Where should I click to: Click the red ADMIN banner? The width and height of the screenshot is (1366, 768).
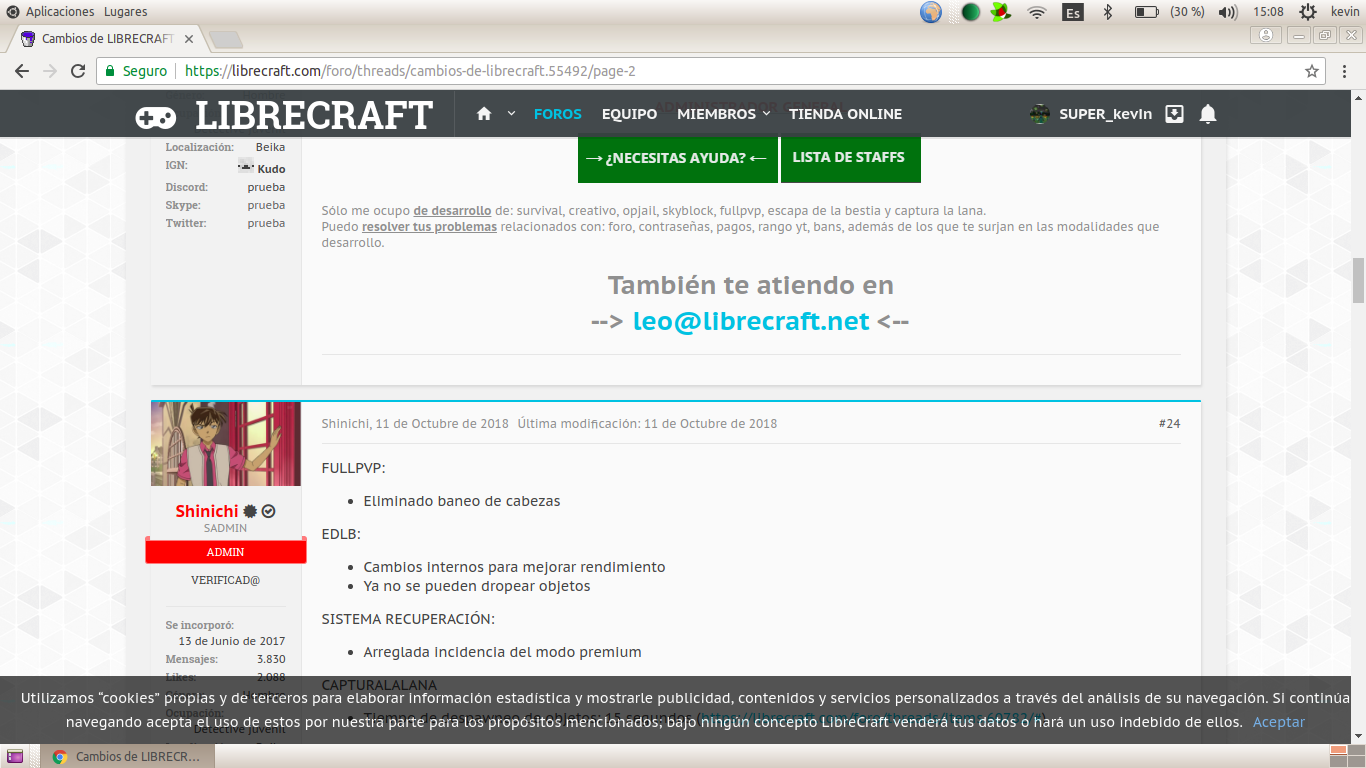[226, 552]
